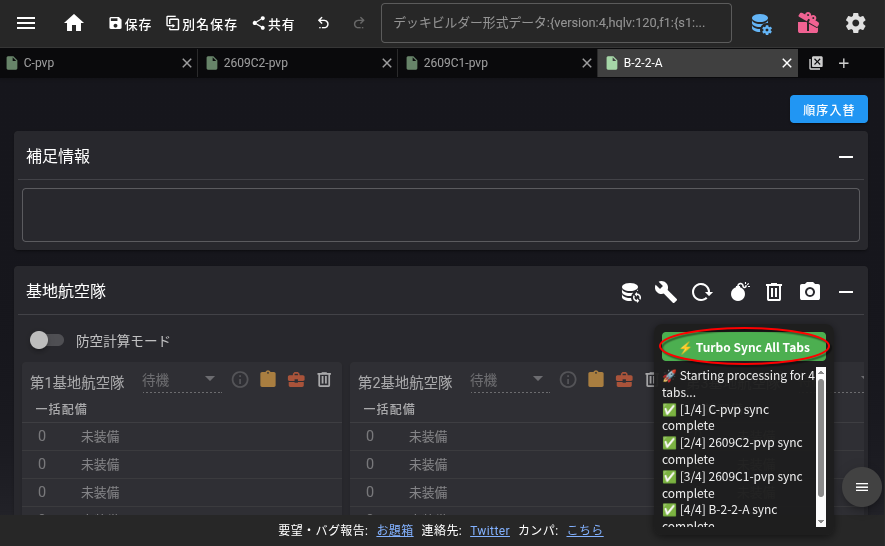Collapse the 補足情報 section
The height and width of the screenshot is (546, 885).
pyautogui.click(x=845, y=157)
